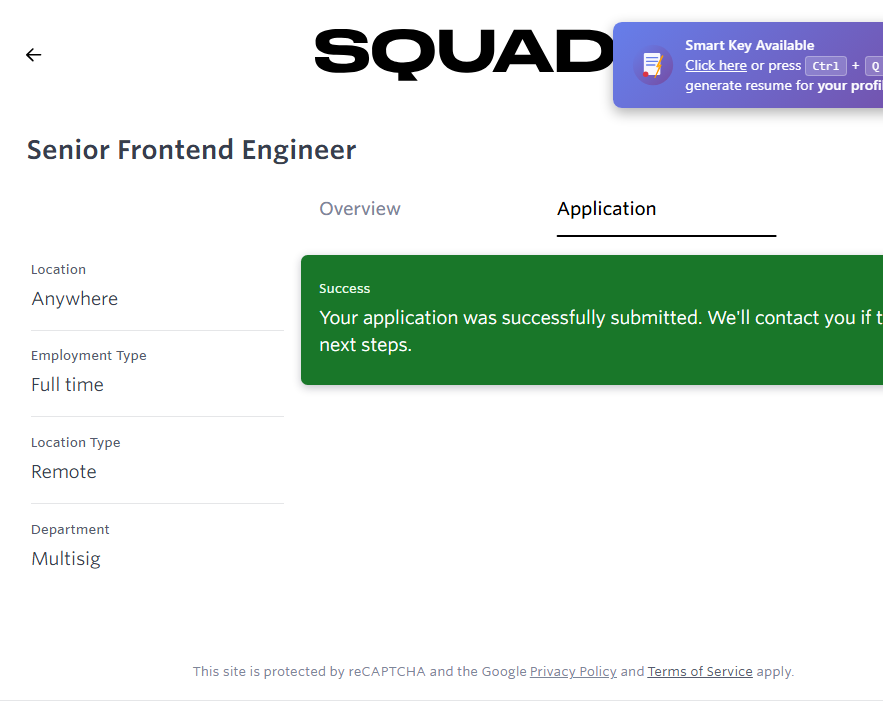This screenshot has width=883, height=702.
Task: Click the 'Remote' location type value
Action: 64,472
